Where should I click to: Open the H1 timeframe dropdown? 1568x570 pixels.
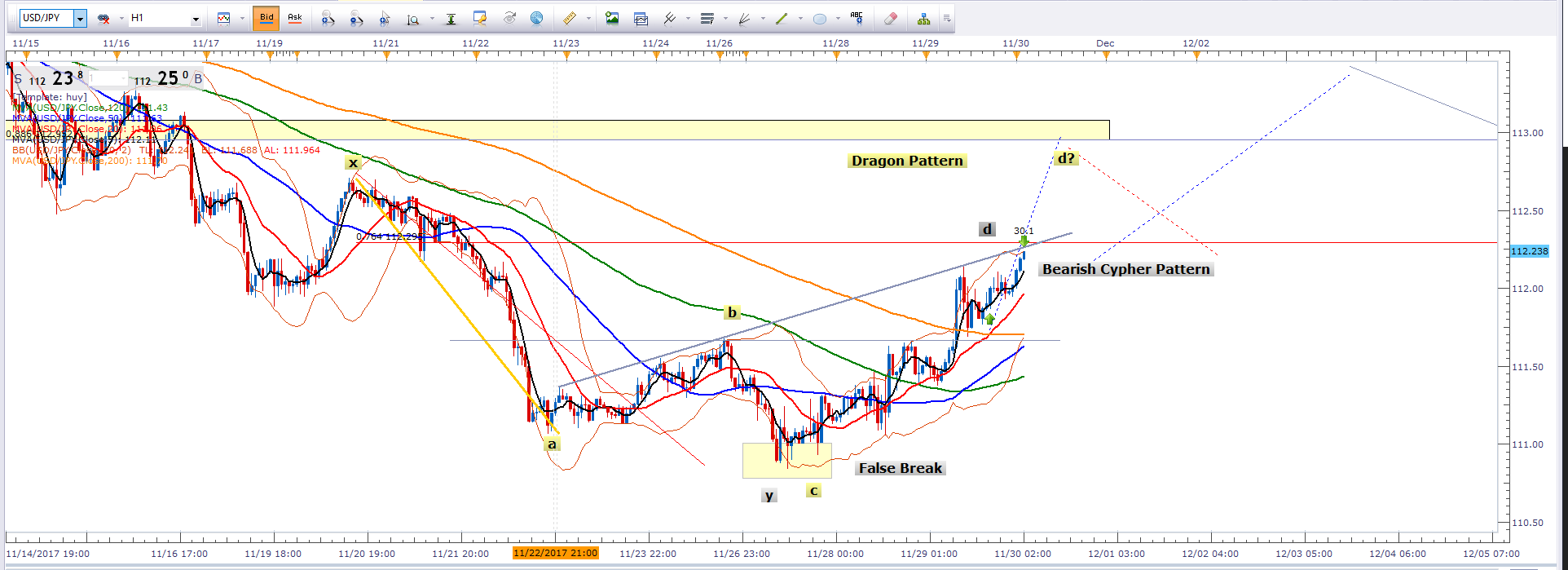tap(196, 19)
